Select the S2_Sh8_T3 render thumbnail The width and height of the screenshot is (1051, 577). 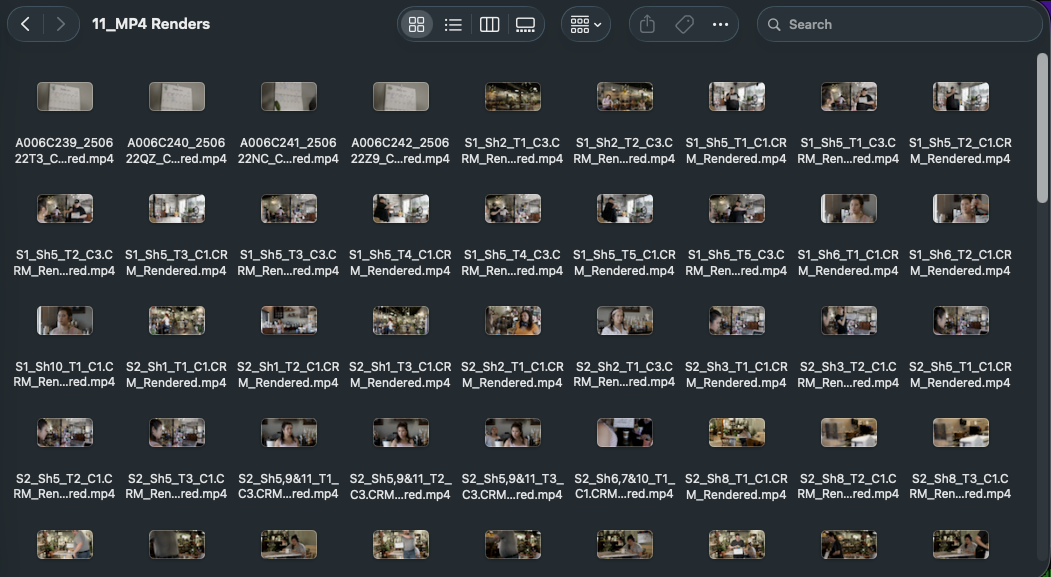(961, 432)
